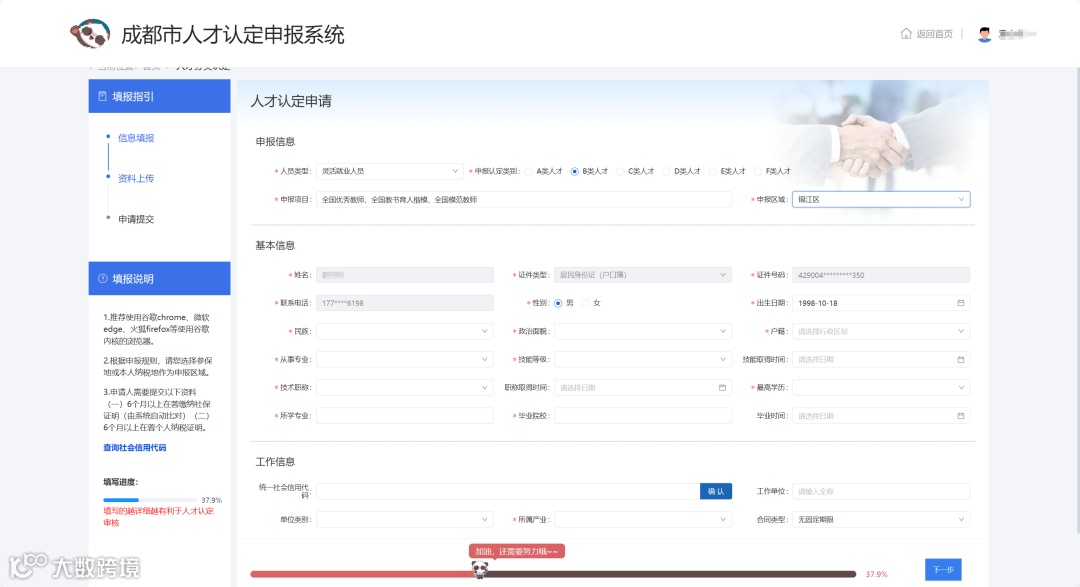Screen dimensions: 1080x587
Task: Choose 男 for gender
Action: coord(559,303)
